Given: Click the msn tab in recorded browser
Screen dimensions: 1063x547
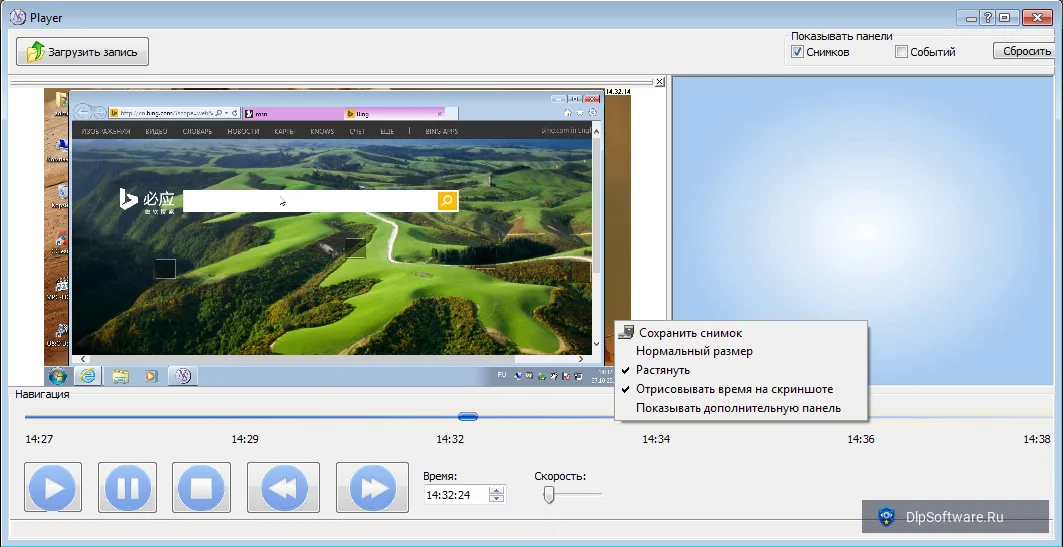Looking at the screenshot, I should [x=292, y=113].
